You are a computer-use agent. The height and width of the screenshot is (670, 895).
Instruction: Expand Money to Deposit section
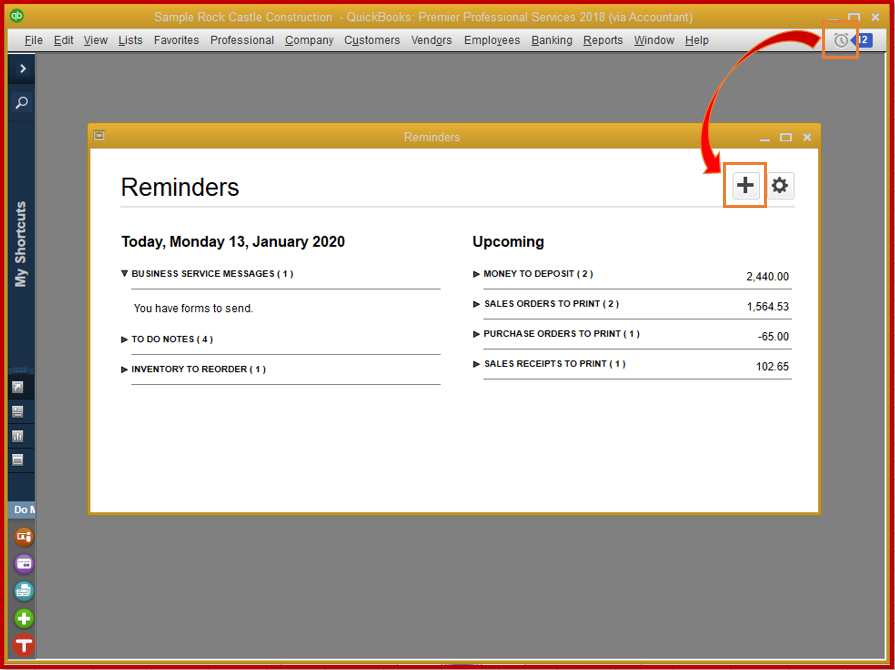[x=476, y=275]
